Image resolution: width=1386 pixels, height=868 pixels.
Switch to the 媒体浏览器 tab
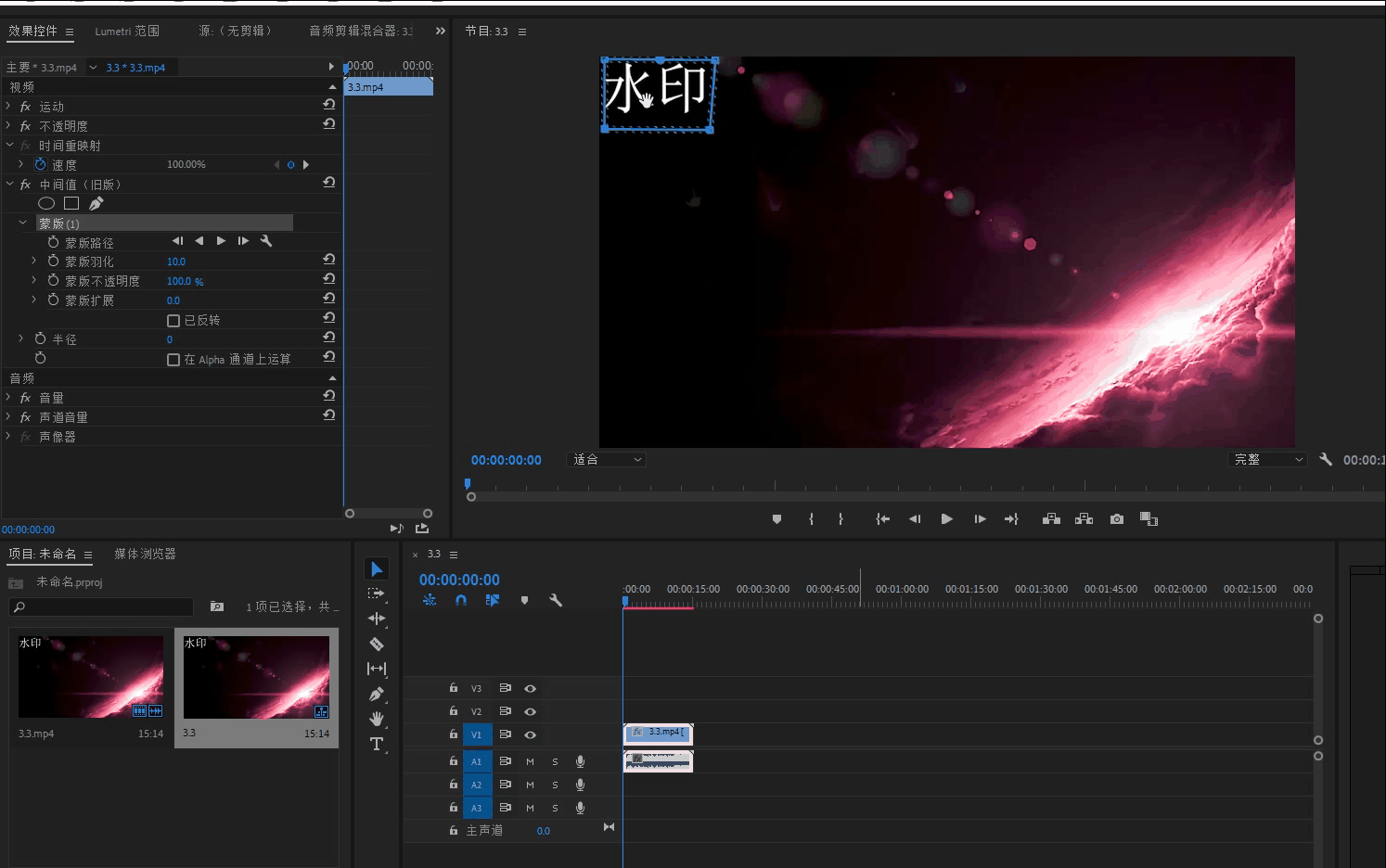tap(145, 554)
